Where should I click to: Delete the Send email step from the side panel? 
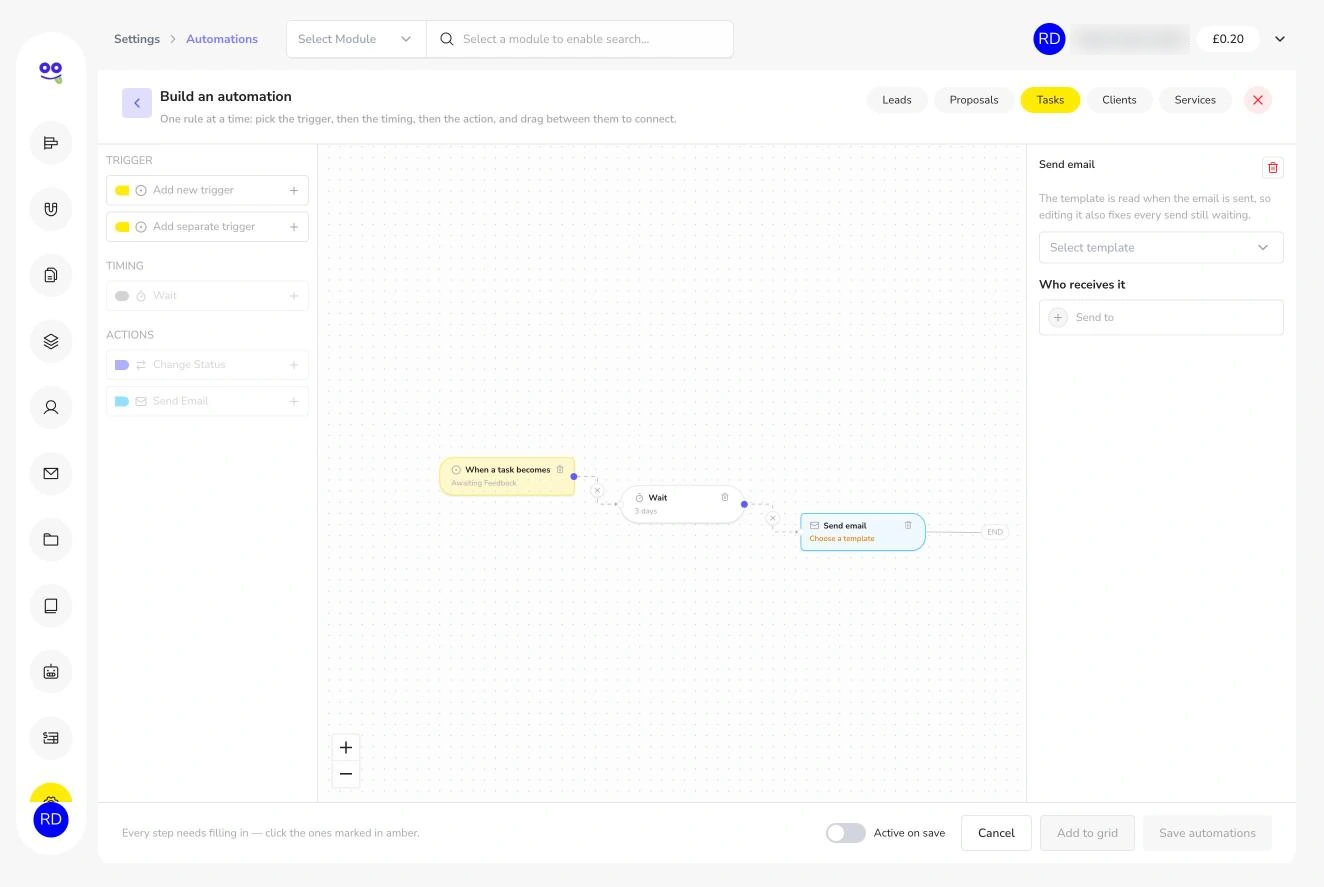coord(1272,168)
